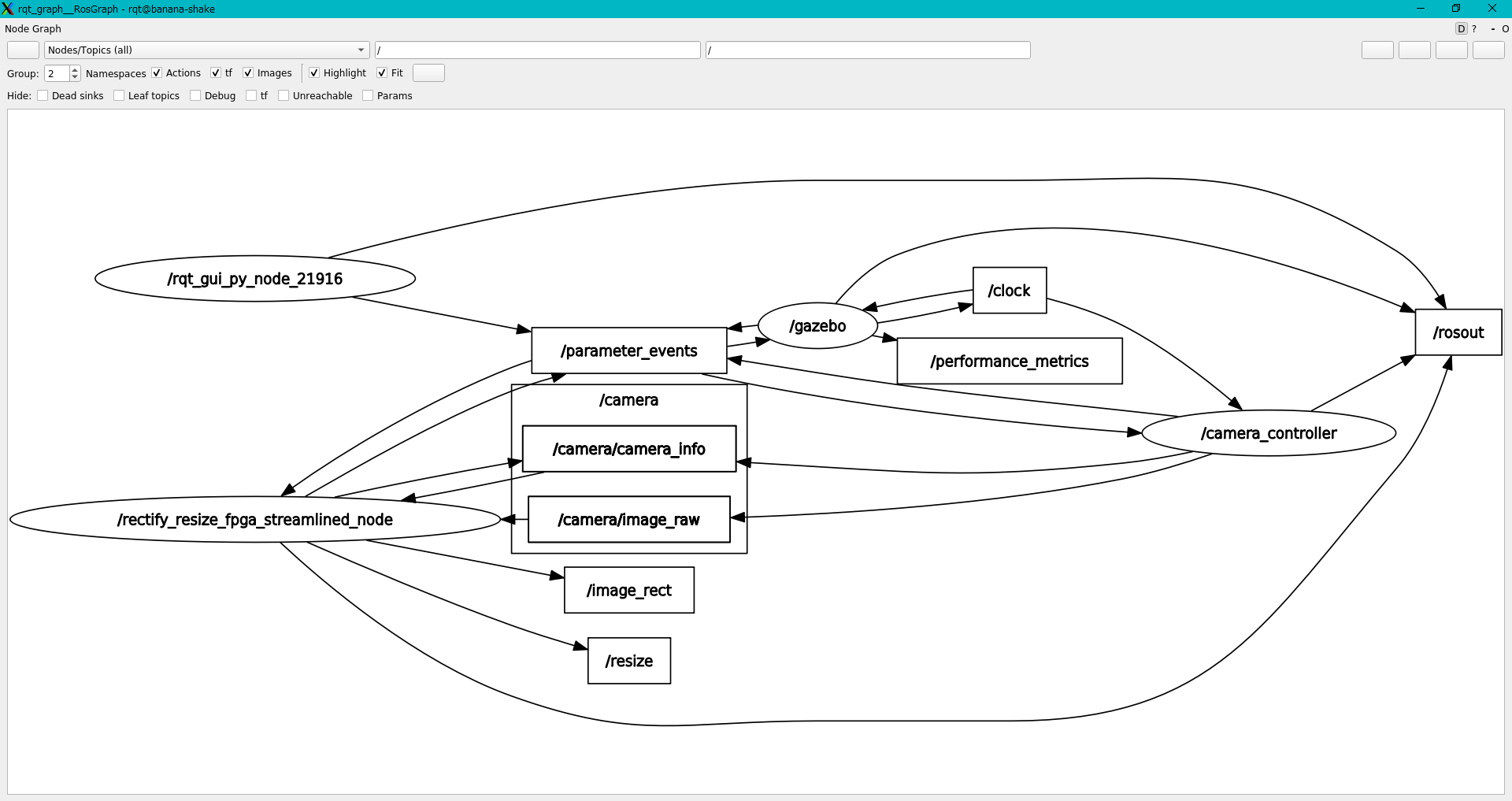This screenshot has height=801, width=1512.
Task: Click the /camera/image_raw topic box
Action: [x=629, y=519]
